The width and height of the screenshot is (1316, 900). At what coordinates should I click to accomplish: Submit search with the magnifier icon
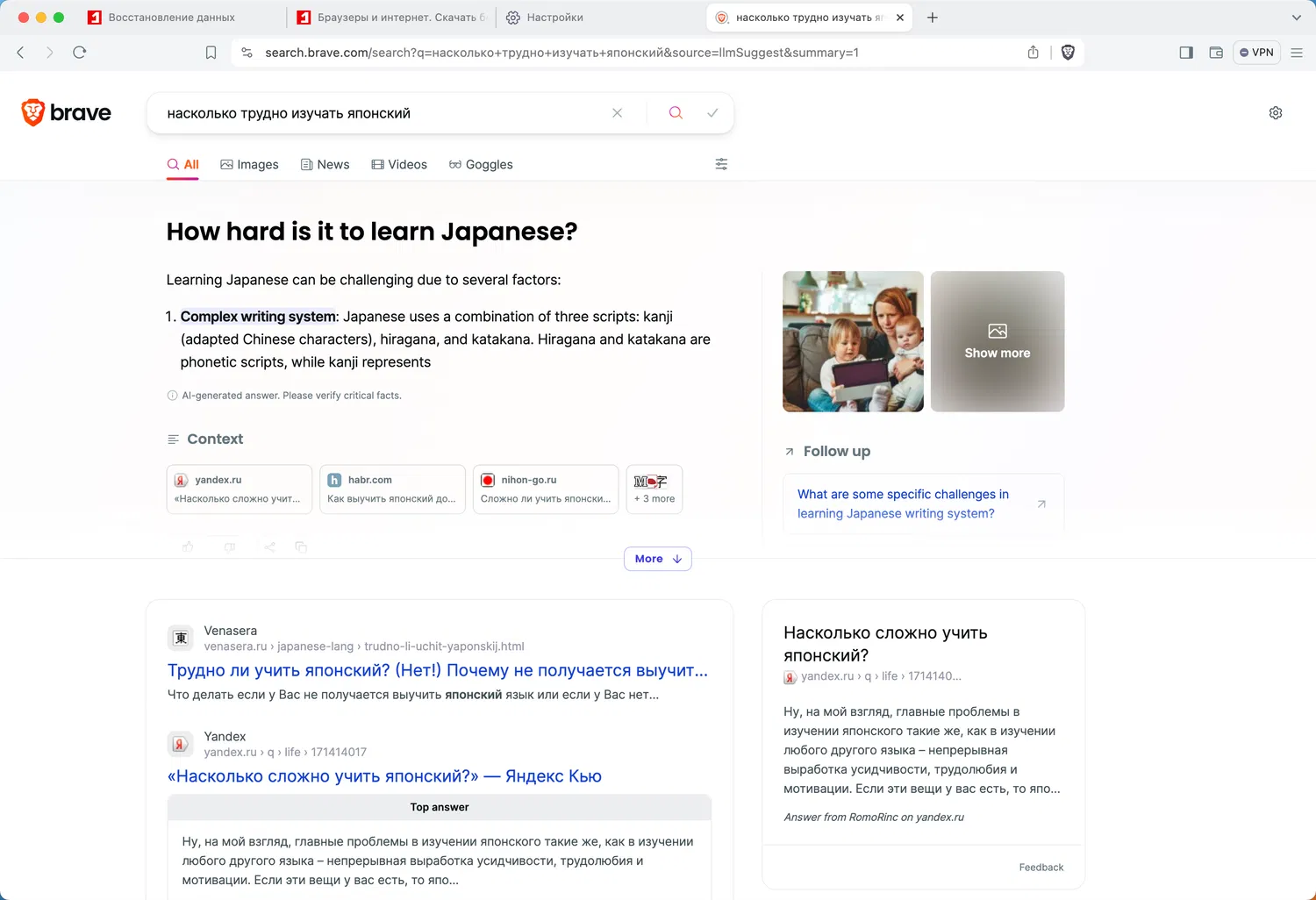point(676,113)
